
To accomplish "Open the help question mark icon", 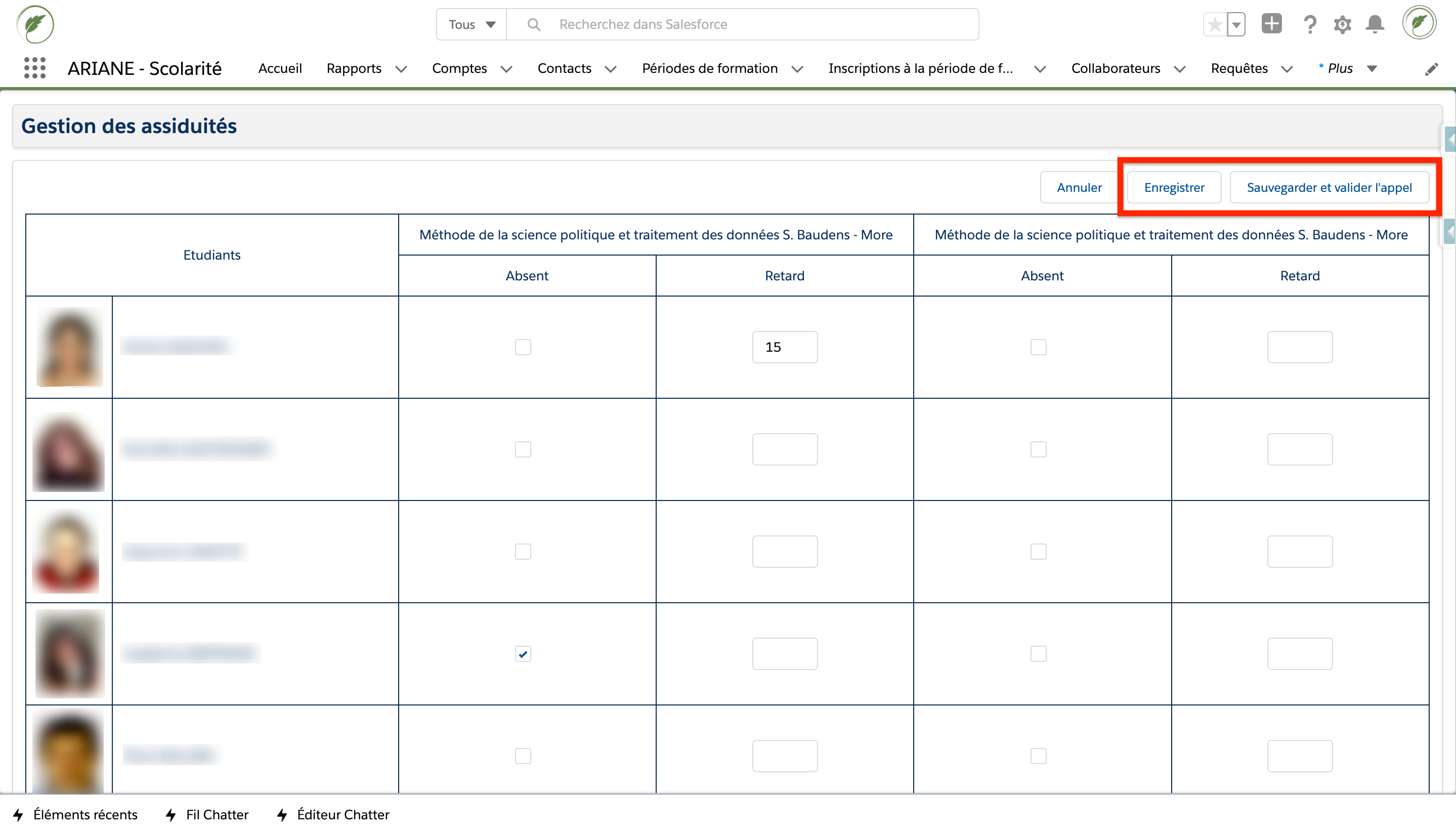I will point(1309,25).
